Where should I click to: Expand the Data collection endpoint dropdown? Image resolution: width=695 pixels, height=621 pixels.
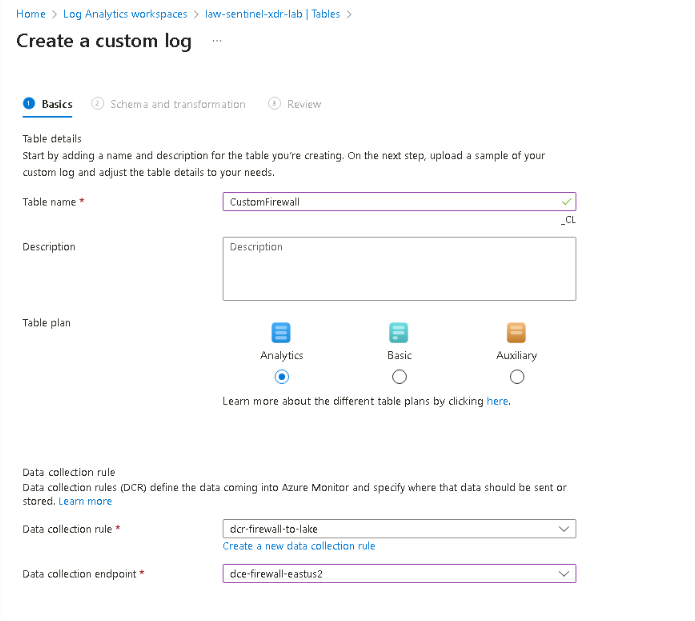point(399,574)
